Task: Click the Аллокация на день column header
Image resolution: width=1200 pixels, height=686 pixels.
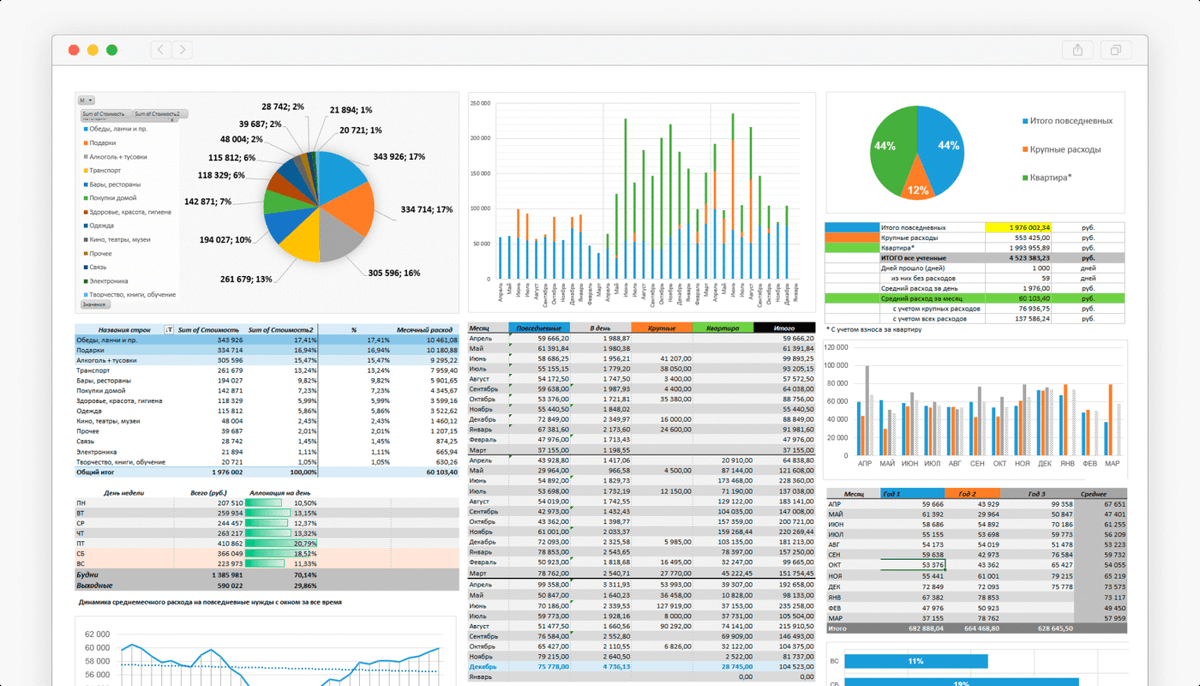Action: coord(282,493)
